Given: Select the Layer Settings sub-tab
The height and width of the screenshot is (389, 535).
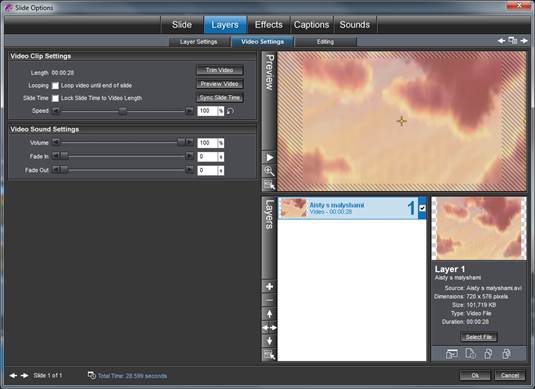Looking at the screenshot, I should (199, 42).
